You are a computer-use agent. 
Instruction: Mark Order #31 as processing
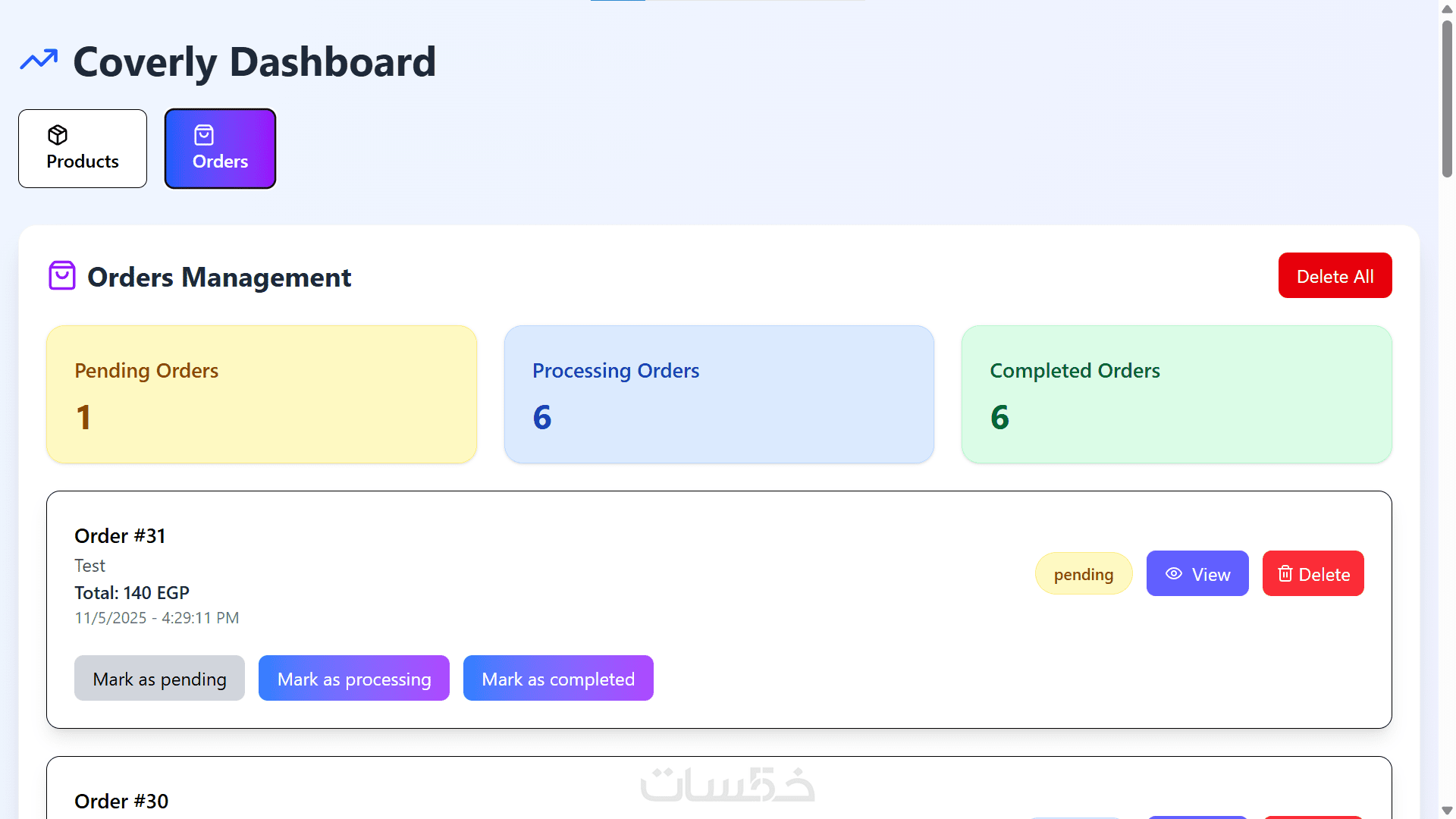tap(354, 679)
